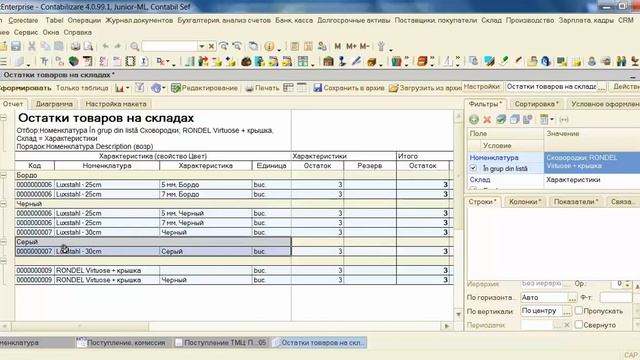Open the Операции menu
This screenshot has height=360, width=640.
[84, 20]
